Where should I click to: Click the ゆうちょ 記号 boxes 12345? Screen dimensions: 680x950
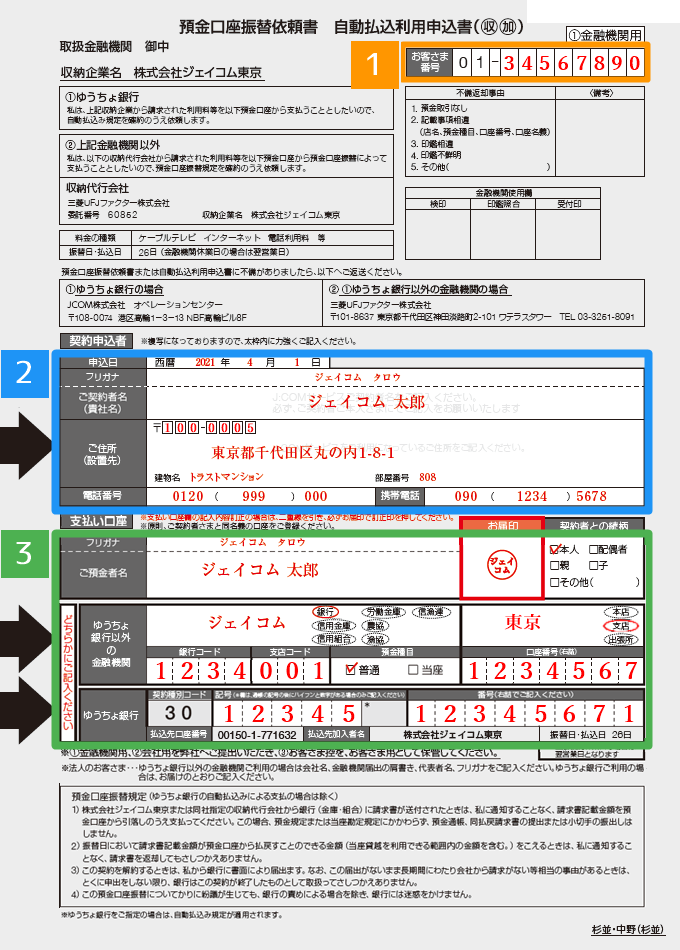(288, 714)
